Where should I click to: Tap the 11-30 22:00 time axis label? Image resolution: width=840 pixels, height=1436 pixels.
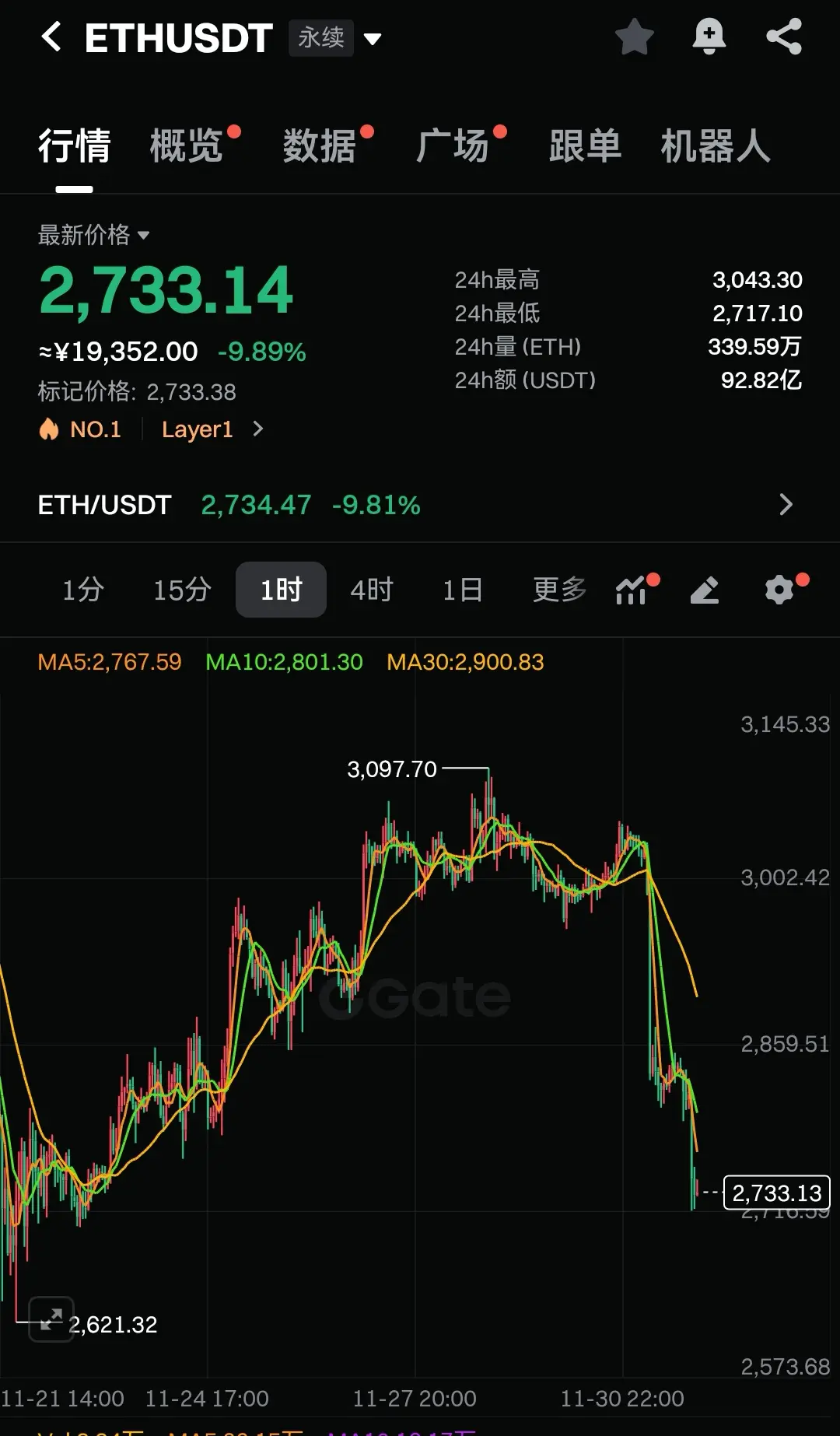(x=622, y=1398)
